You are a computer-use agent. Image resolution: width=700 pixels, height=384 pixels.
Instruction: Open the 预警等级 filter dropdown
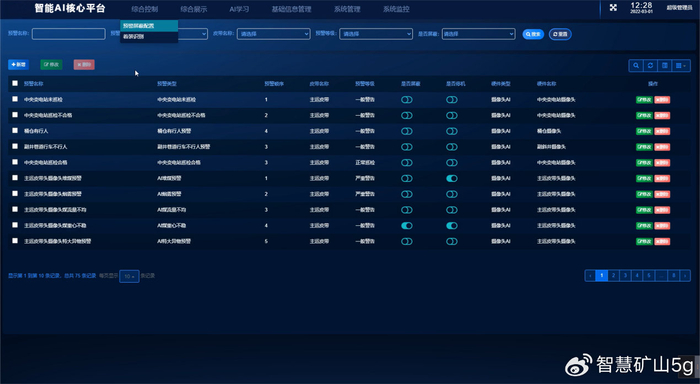pyautogui.click(x=376, y=34)
